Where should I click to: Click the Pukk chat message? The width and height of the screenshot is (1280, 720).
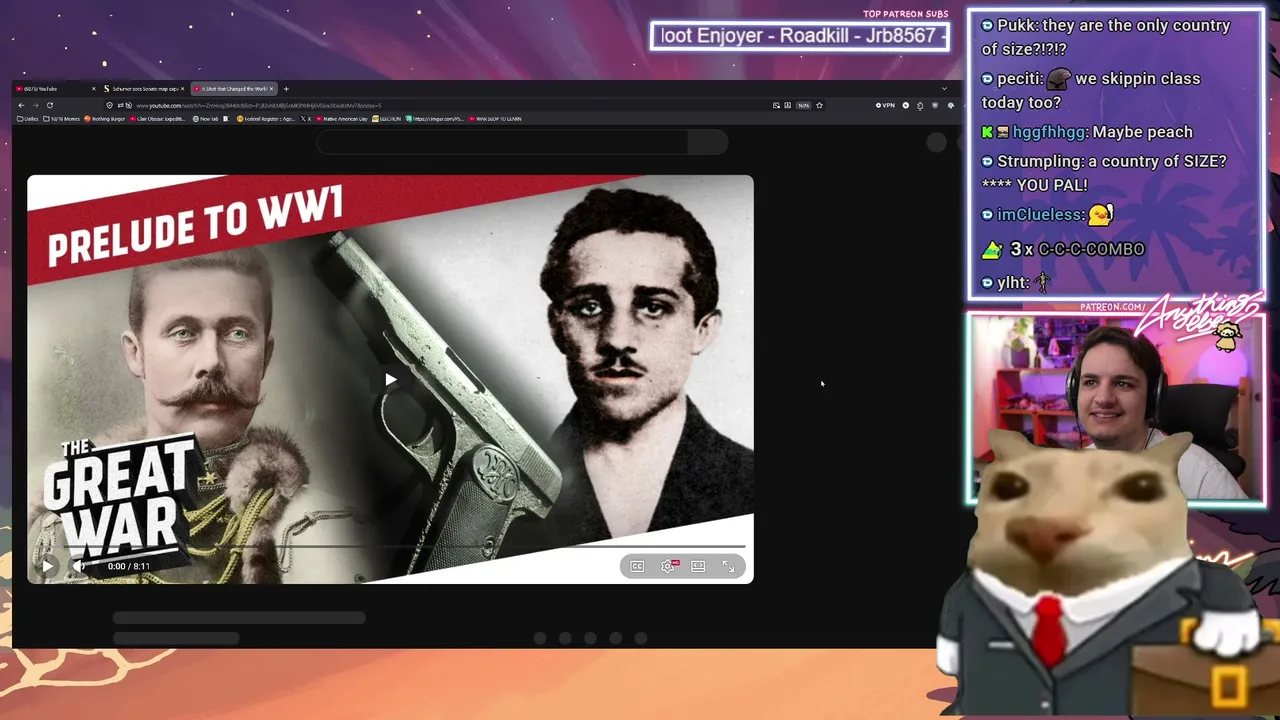[x=1106, y=37]
